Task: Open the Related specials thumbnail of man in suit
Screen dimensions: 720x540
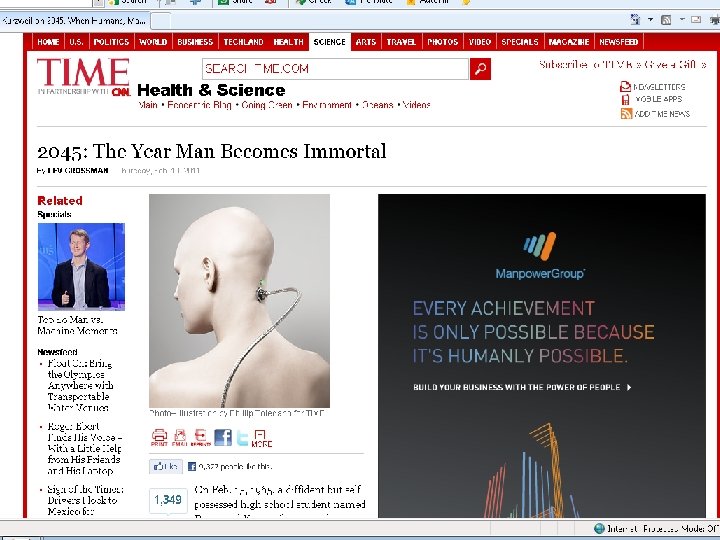Action: tap(81, 266)
